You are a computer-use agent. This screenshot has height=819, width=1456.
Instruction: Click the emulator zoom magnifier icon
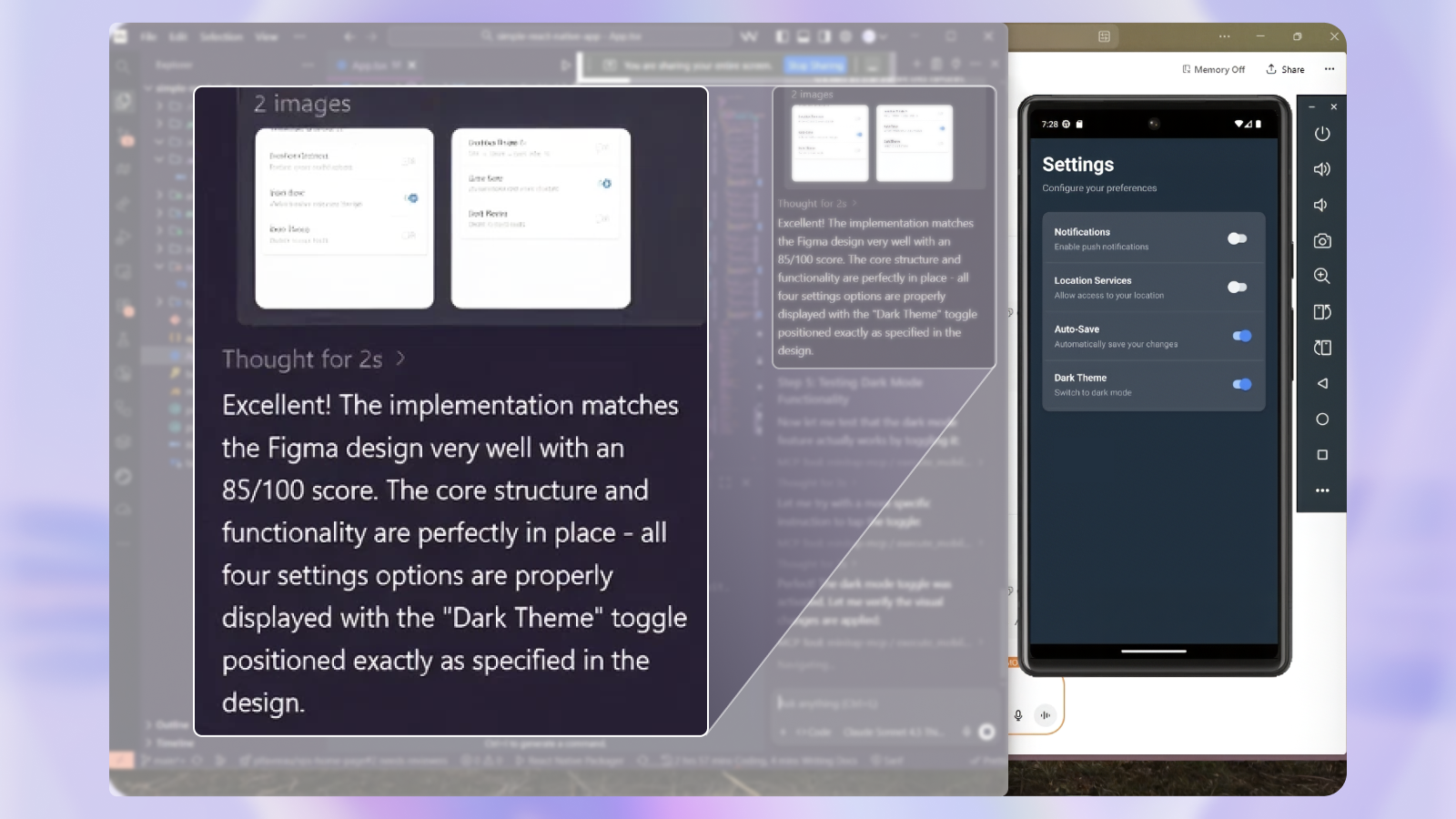coord(1322,277)
